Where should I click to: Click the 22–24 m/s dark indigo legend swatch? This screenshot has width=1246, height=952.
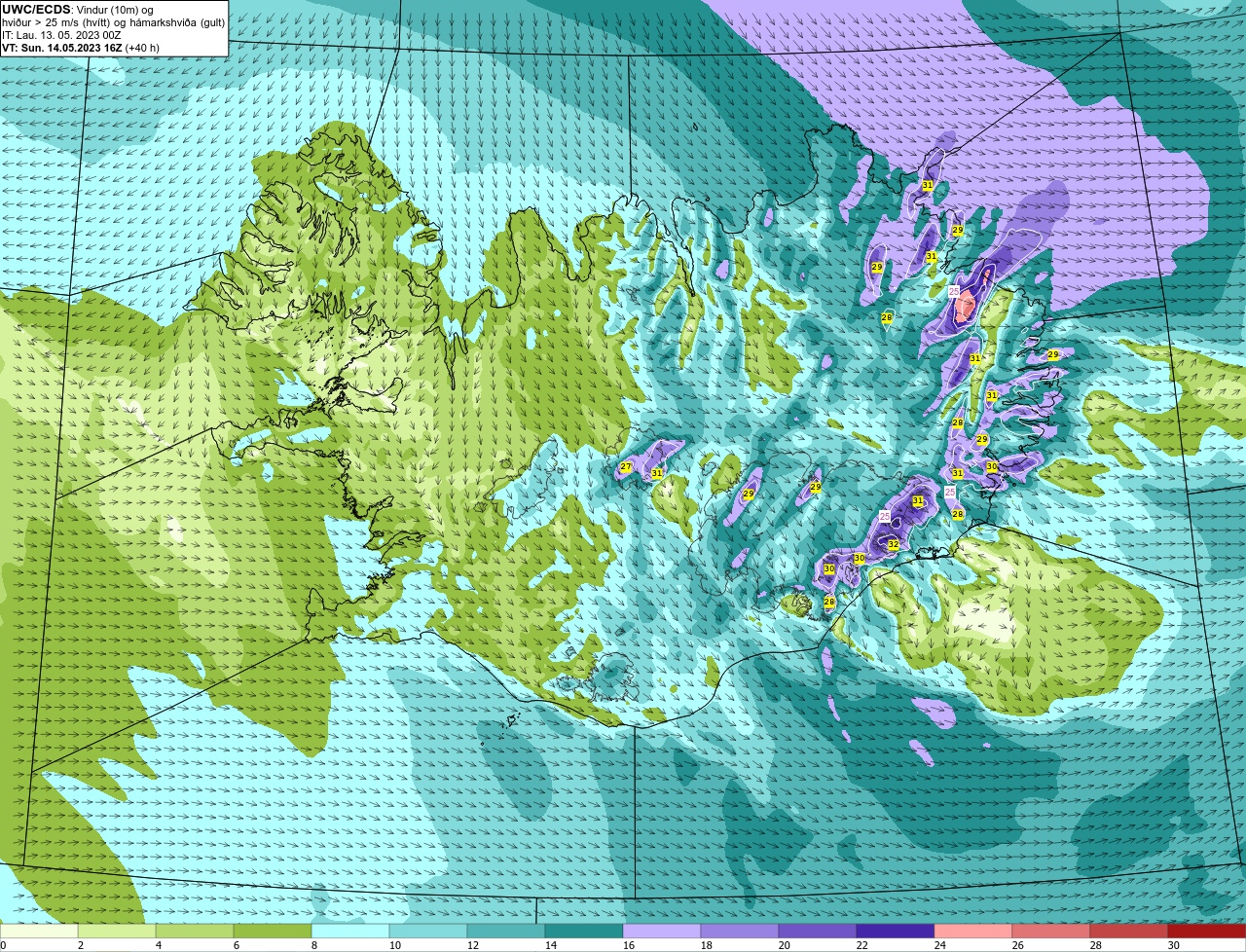tap(896, 931)
